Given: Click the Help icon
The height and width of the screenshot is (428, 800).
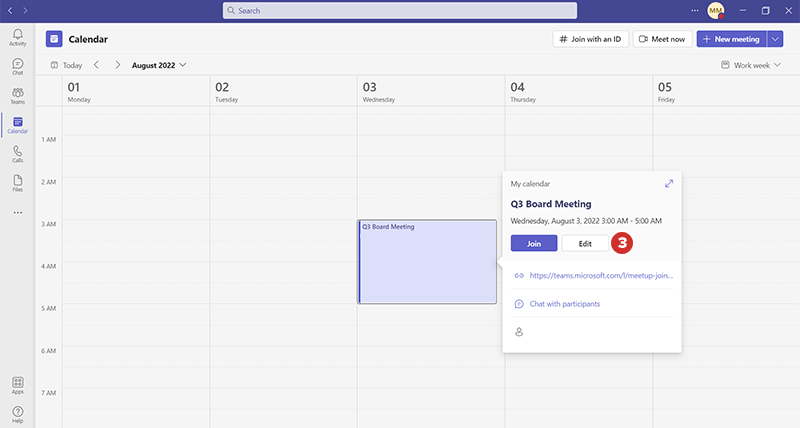Looking at the screenshot, I should point(18,414).
